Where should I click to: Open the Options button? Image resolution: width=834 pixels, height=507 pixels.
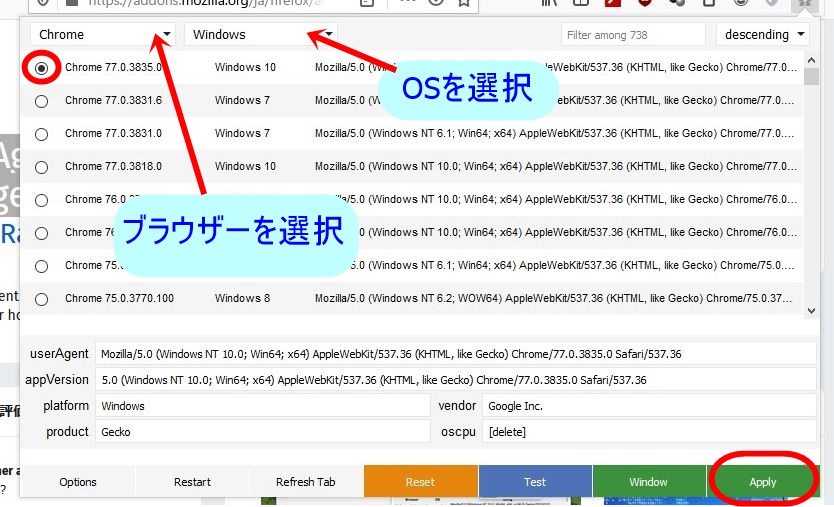(x=78, y=482)
